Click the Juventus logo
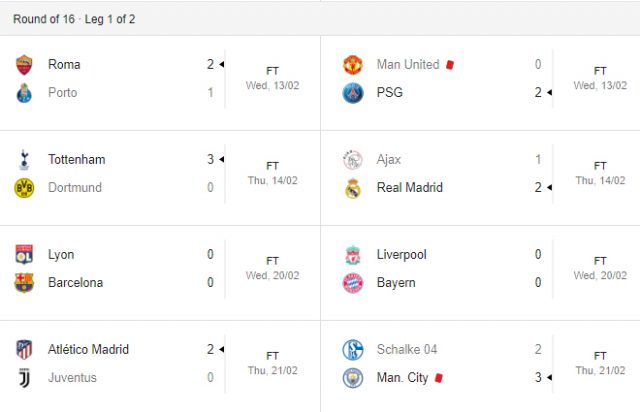The width and height of the screenshot is (640, 412). coord(24,378)
